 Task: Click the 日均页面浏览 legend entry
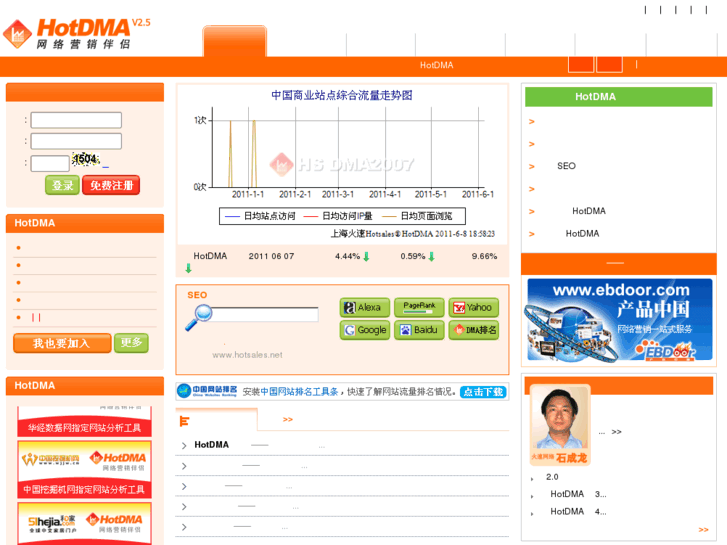pos(416,216)
